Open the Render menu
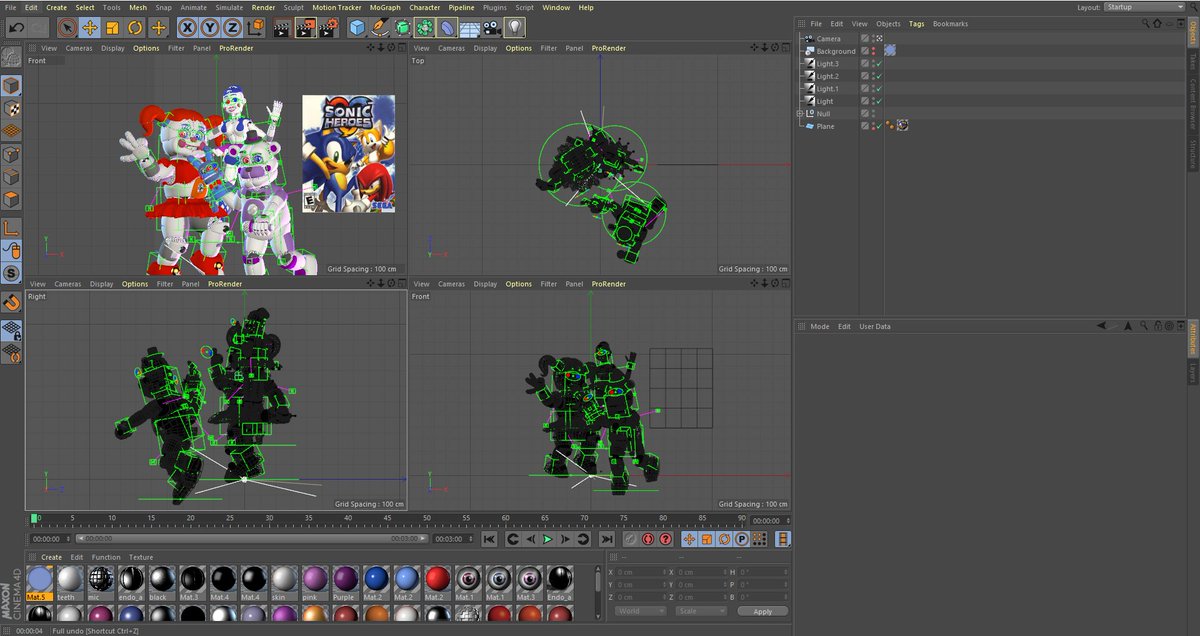 263,7
